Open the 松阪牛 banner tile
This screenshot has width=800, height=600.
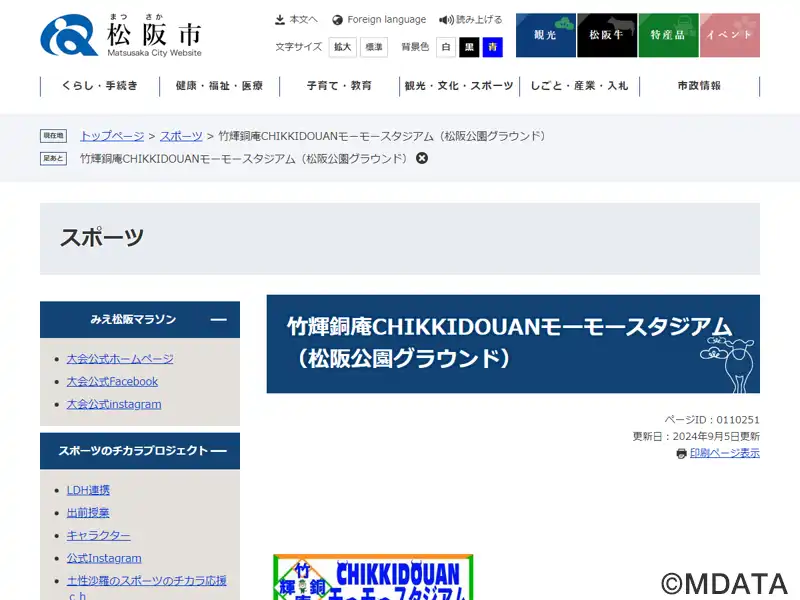coord(607,35)
